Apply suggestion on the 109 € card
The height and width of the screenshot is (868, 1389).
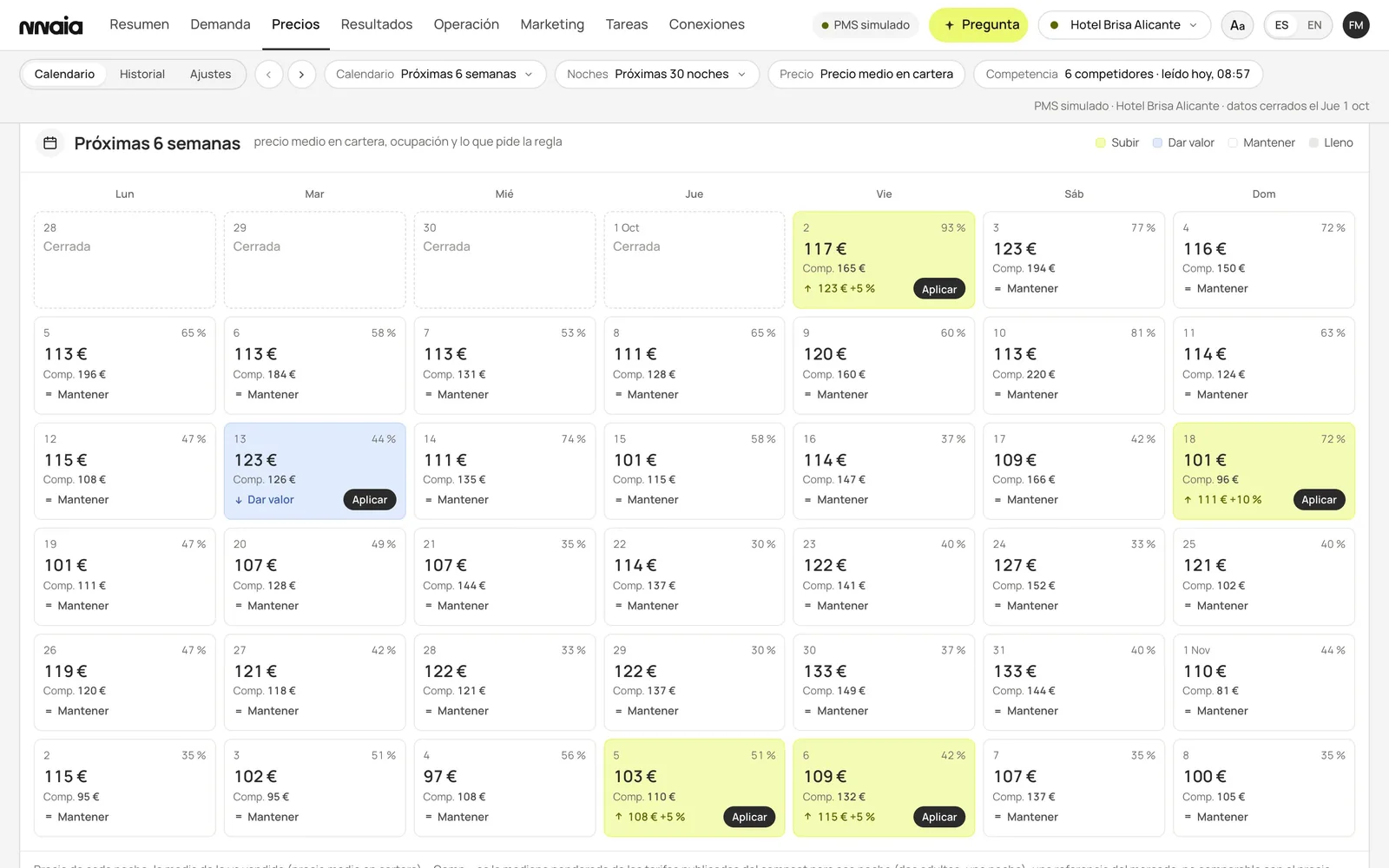point(939,817)
